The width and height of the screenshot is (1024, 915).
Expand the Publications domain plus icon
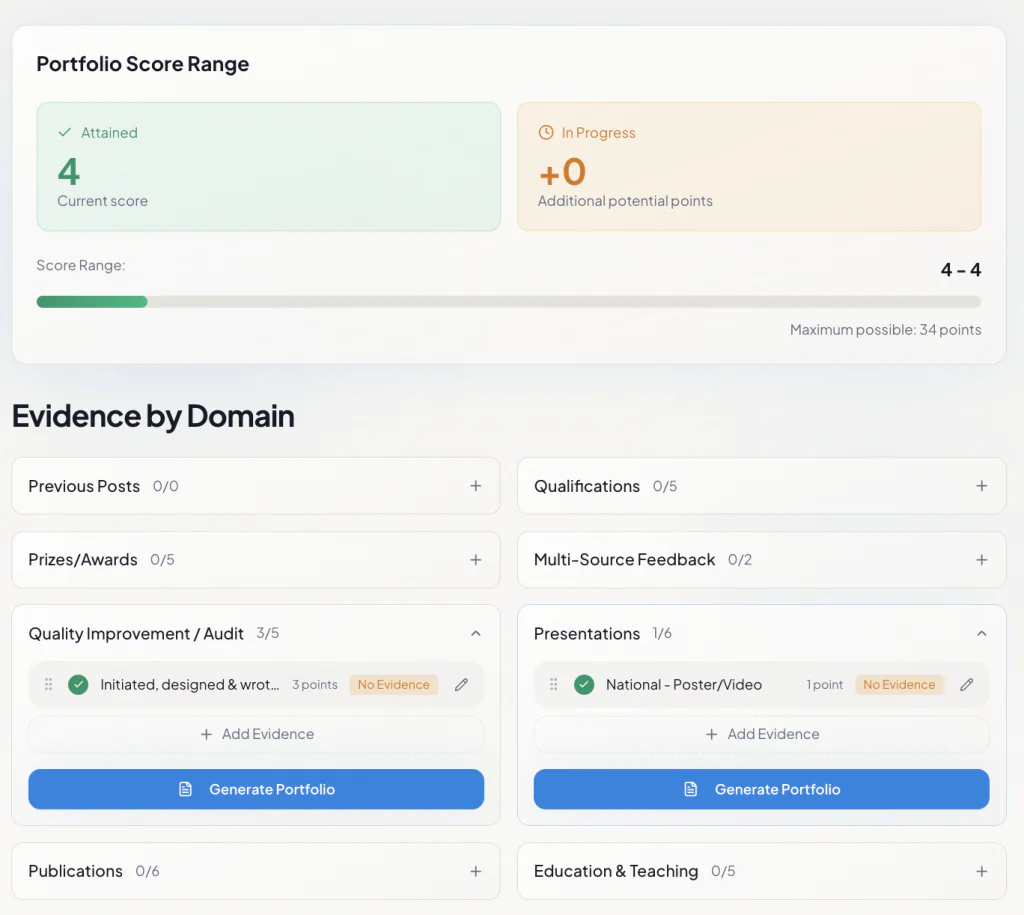(475, 871)
